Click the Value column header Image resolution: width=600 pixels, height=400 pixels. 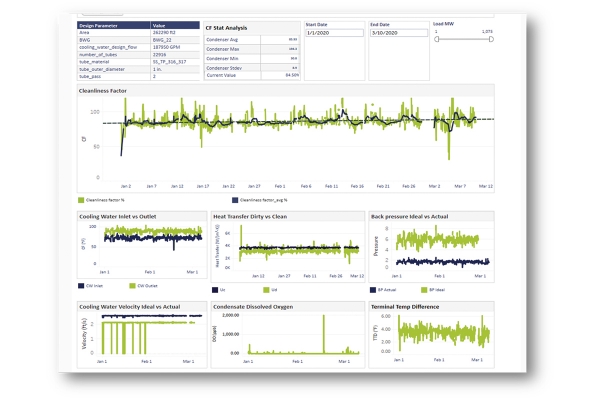175,26
